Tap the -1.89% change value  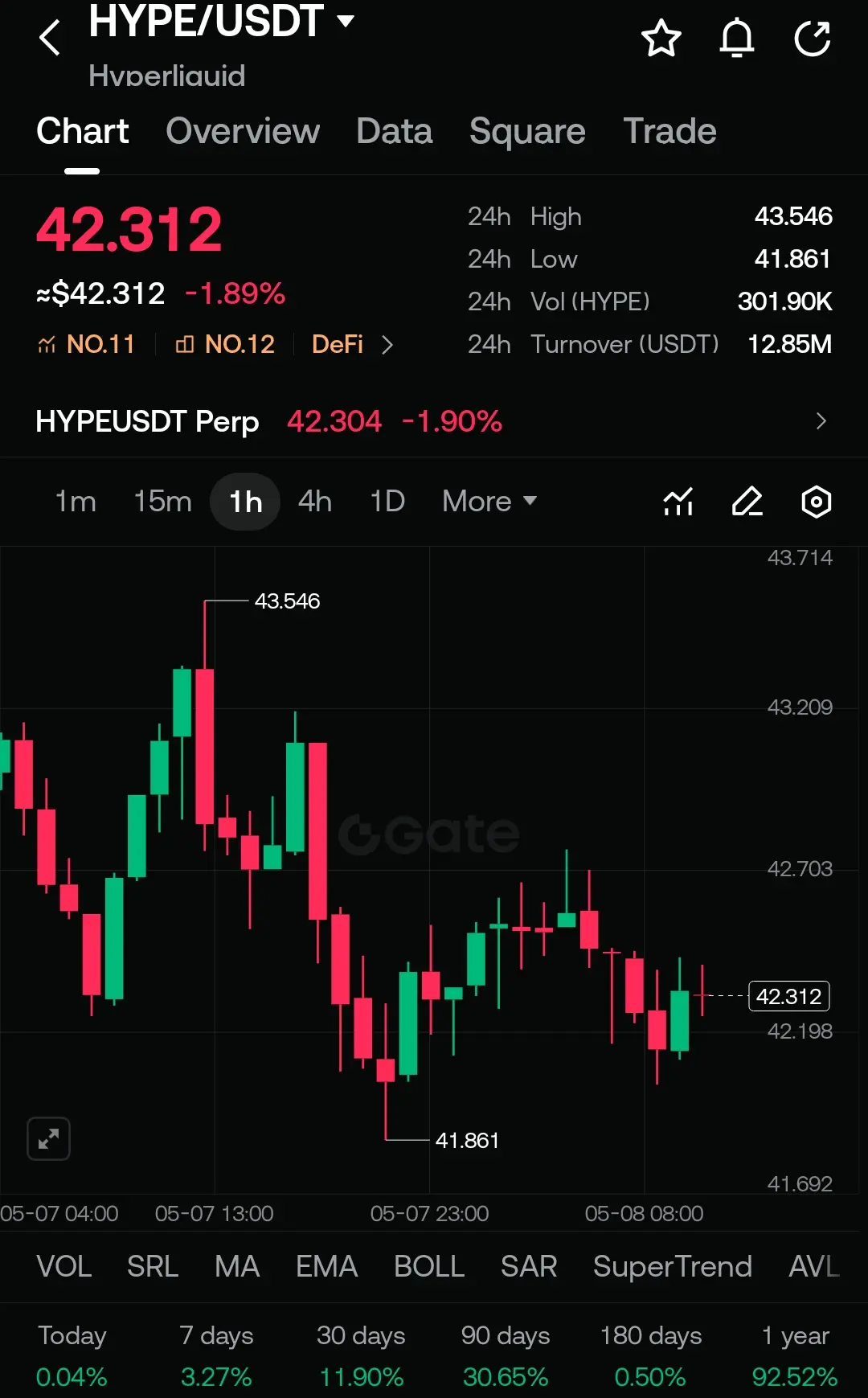(235, 293)
